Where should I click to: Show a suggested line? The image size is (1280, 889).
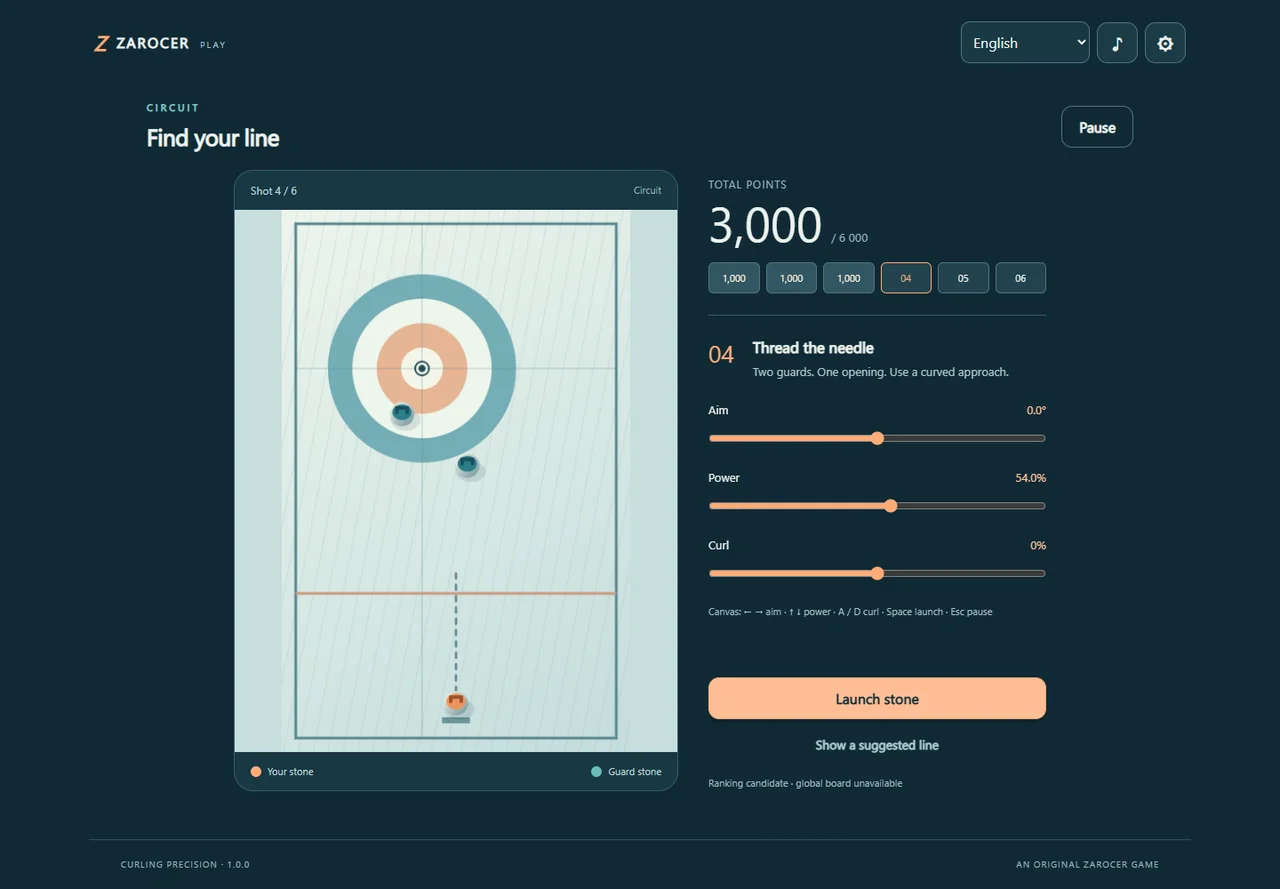tap(877, 745)
